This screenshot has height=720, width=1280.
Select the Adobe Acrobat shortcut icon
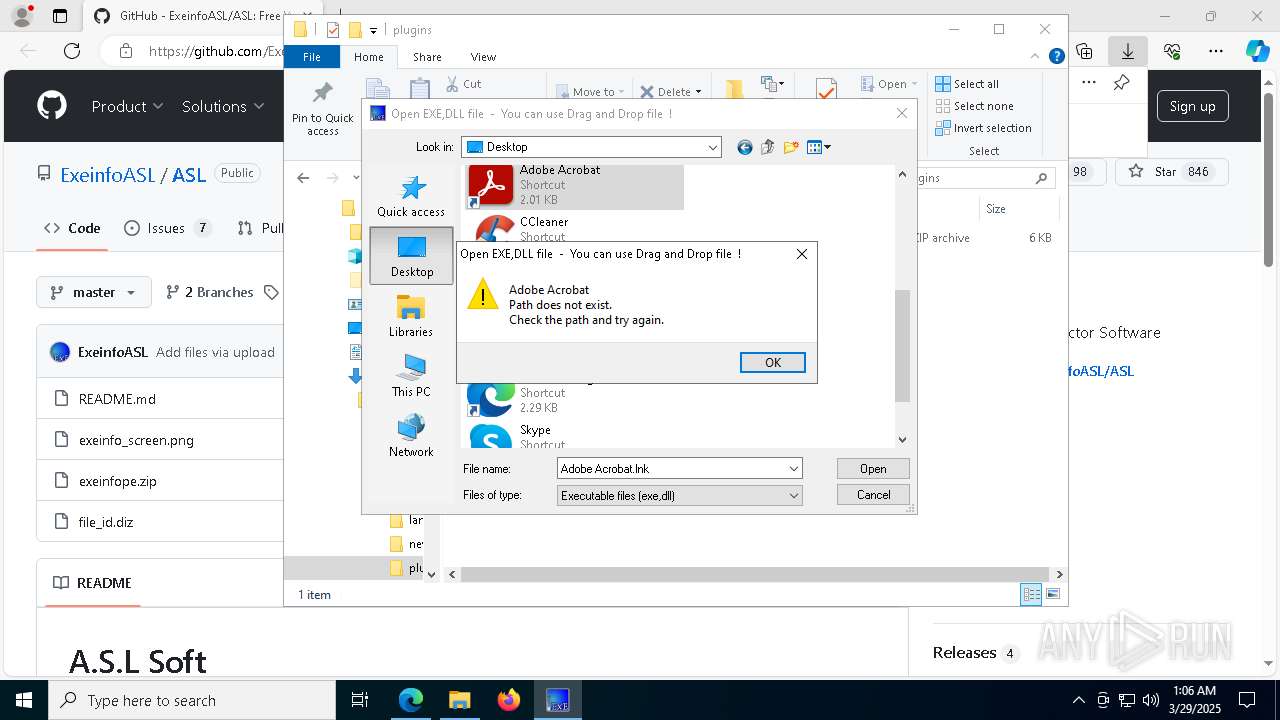[x=491, y=185]
